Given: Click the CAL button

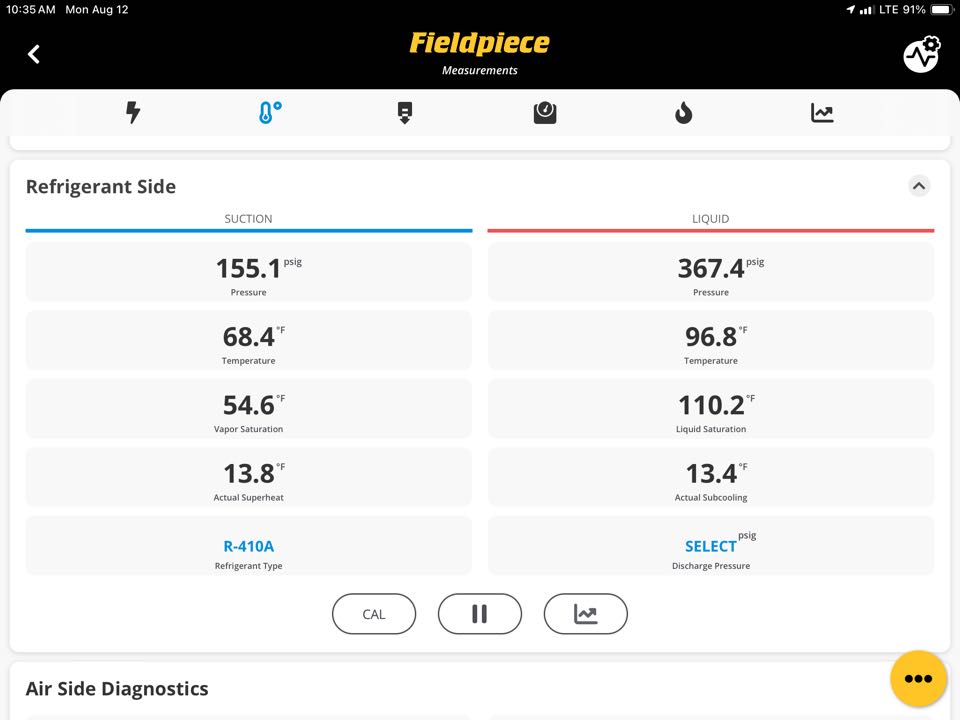Looking at the screenshot, I should tap(374, 614).
